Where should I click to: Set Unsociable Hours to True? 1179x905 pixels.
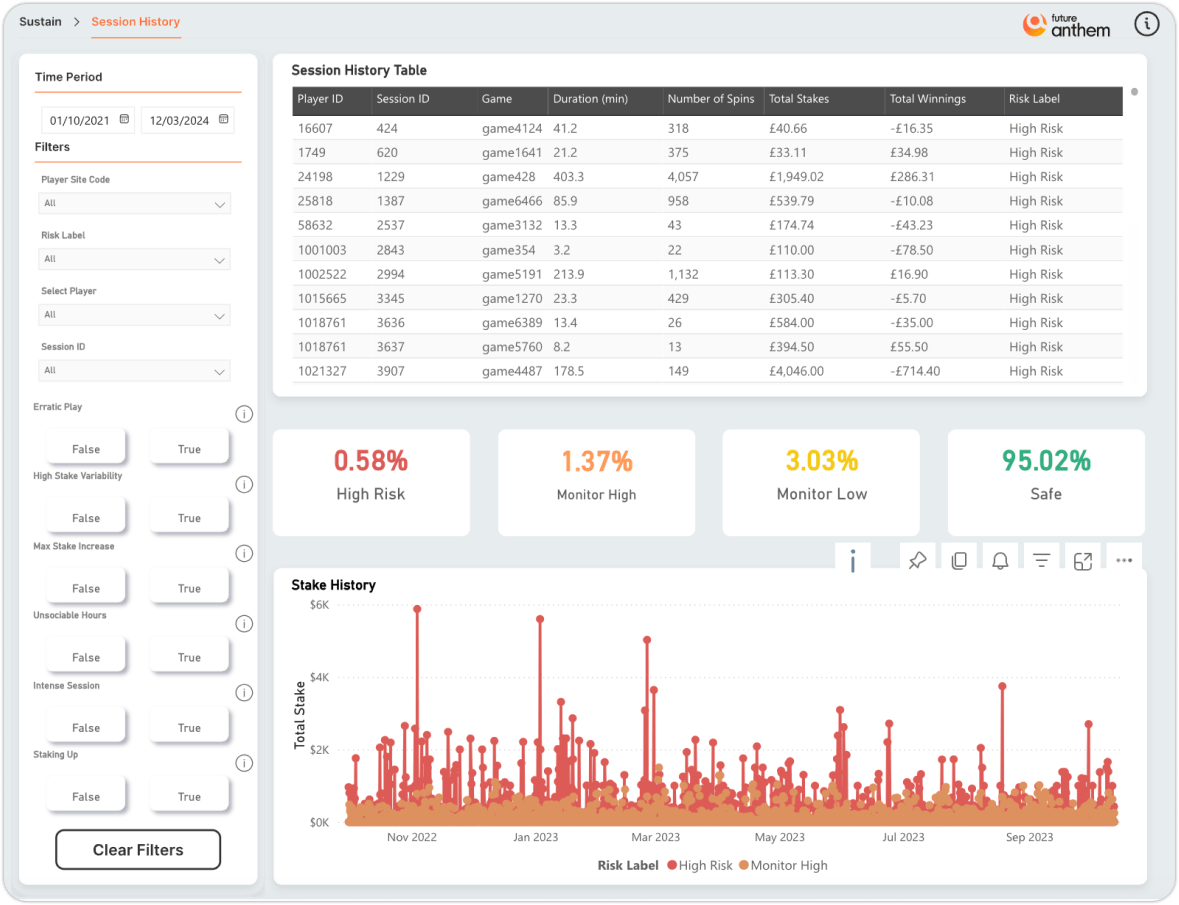189,657
